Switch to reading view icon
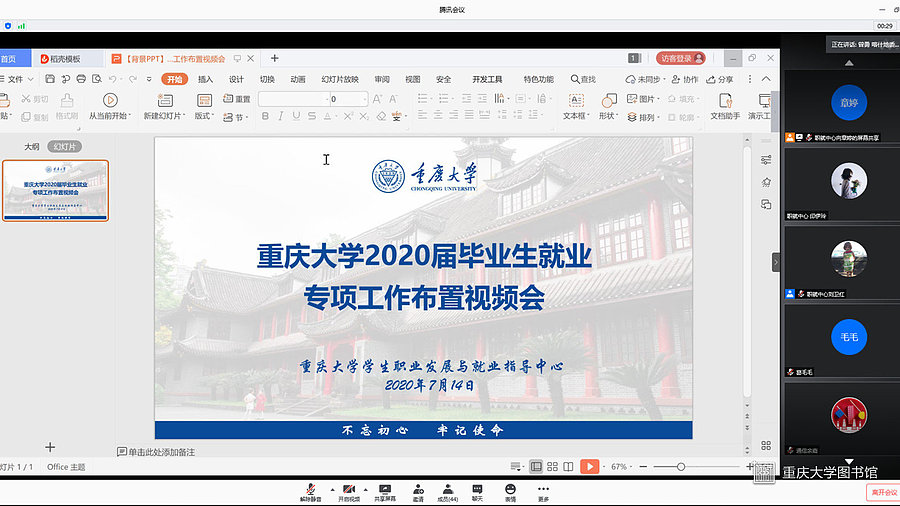Image resolution: width=900 pixels, height=506 pixels. 568,466
